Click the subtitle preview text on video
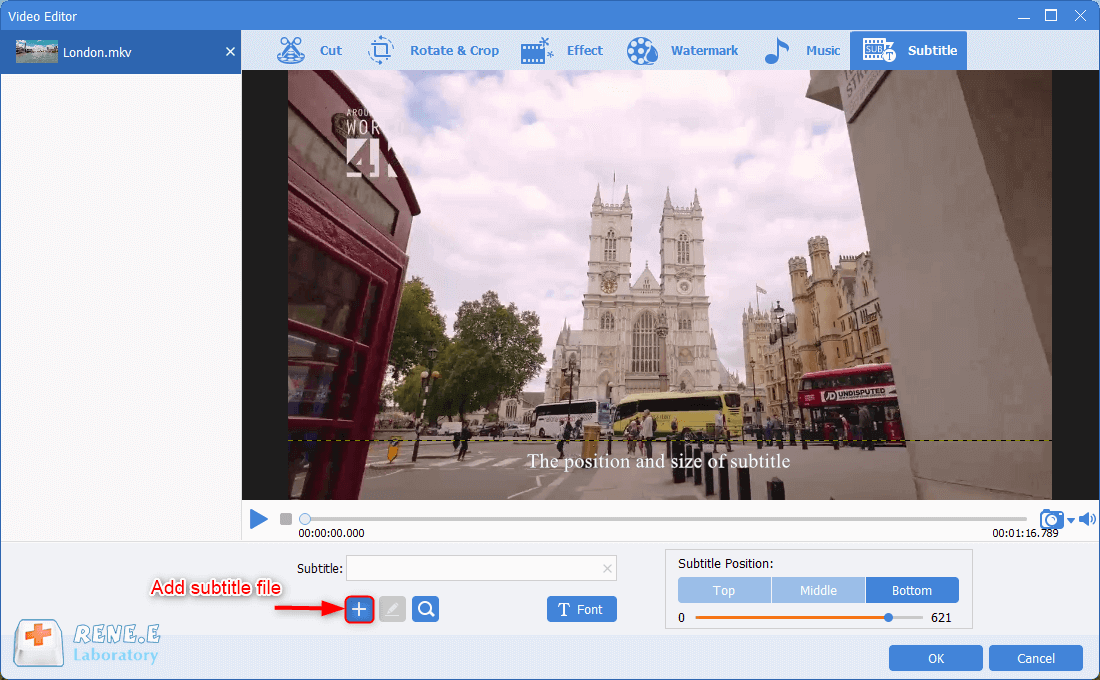This screenshot has height=680, width=1100. click(659, 461)
